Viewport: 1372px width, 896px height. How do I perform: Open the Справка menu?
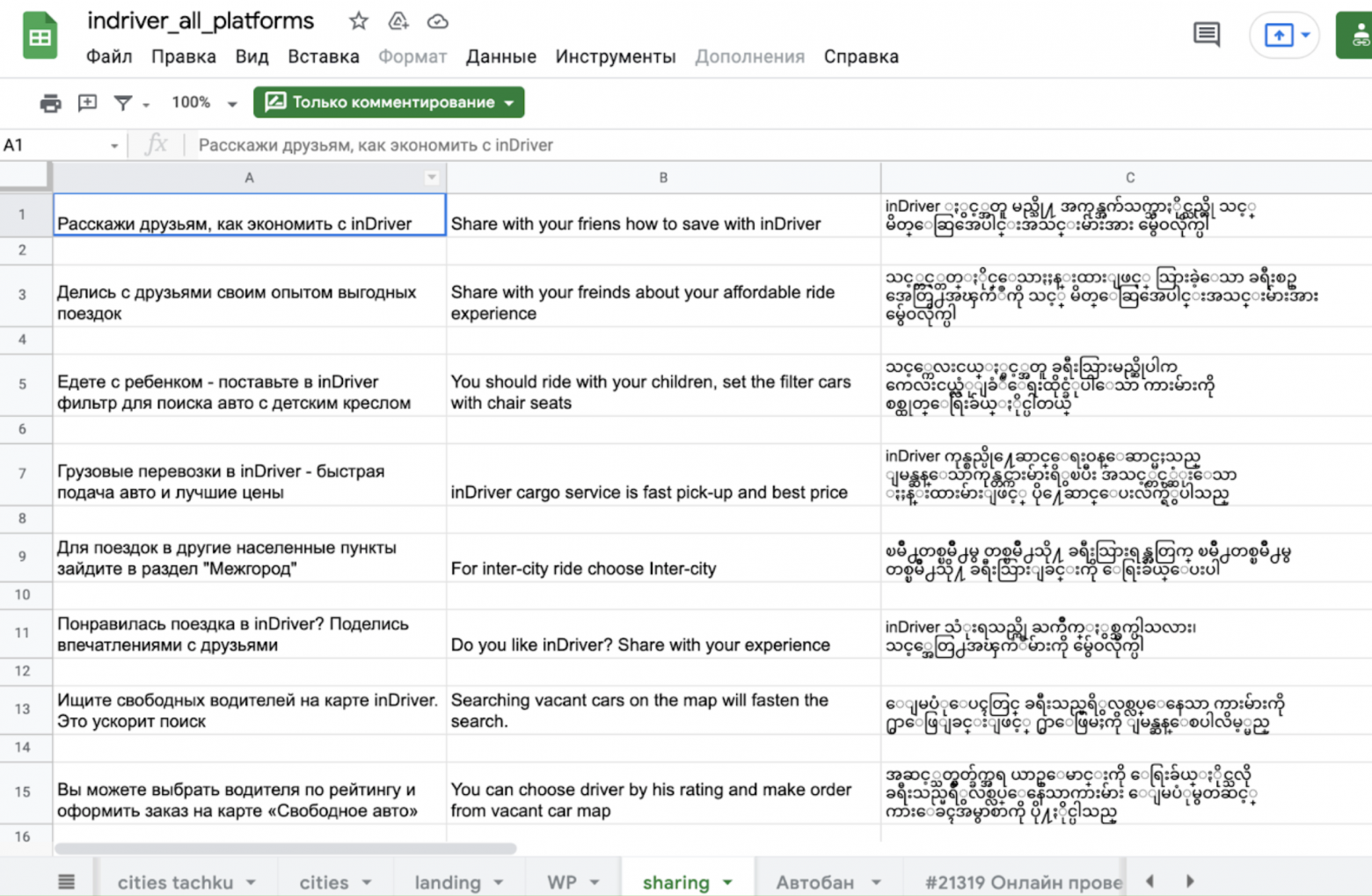point(861,56)
